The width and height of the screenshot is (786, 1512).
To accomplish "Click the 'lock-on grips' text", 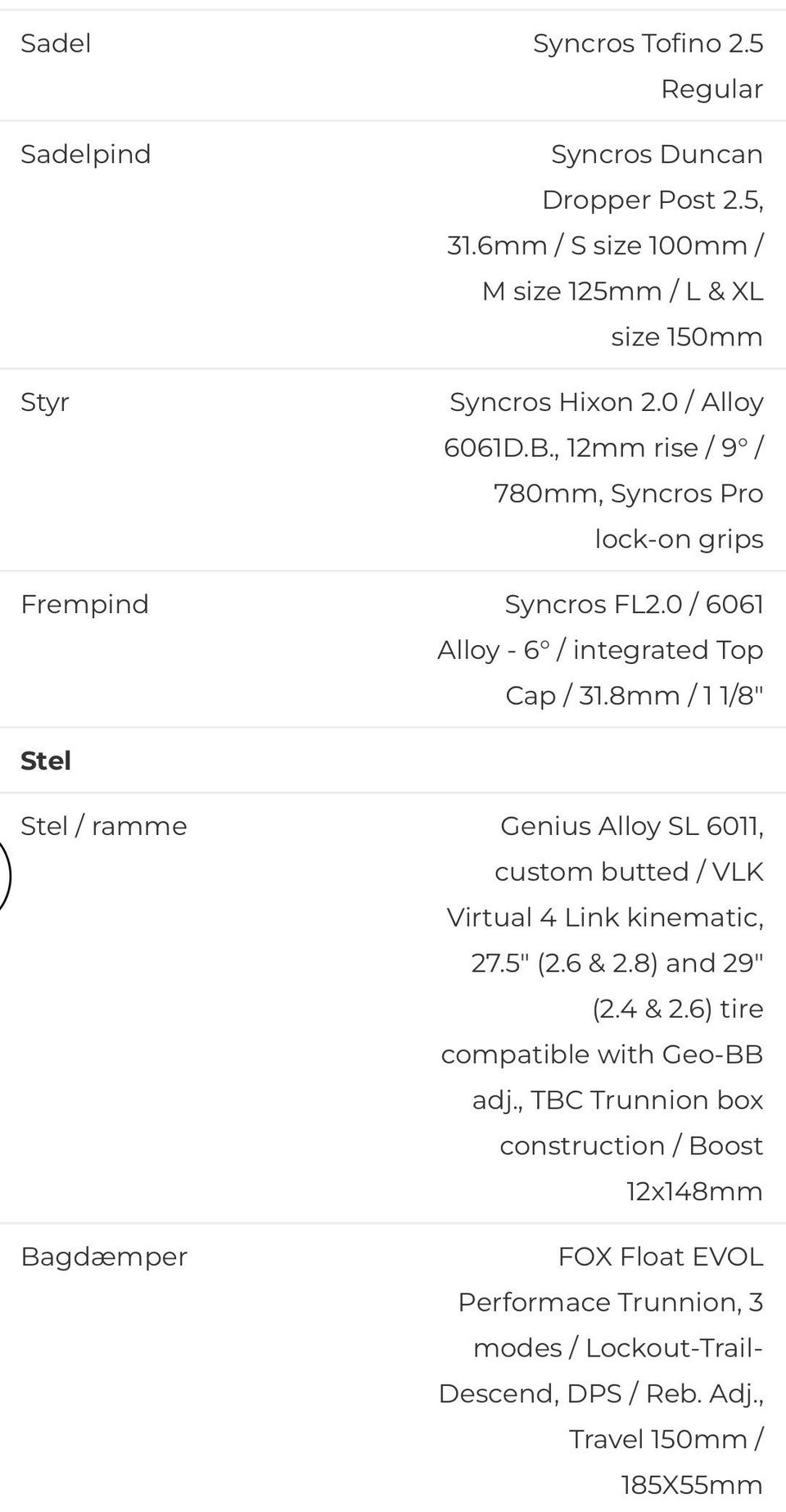I will coord(679,539).
